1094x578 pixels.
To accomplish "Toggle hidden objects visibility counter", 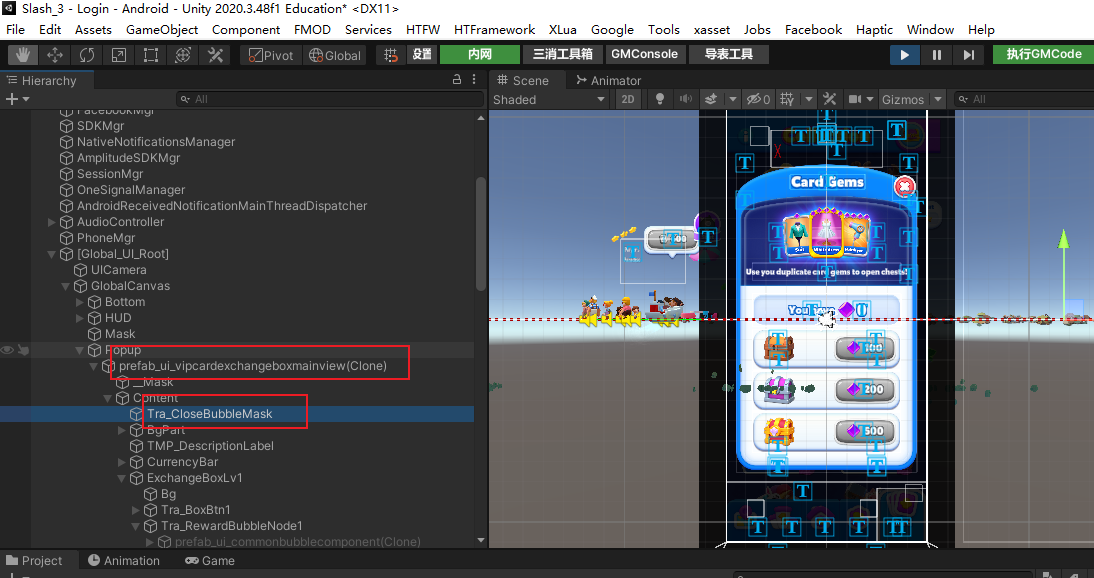I will tap(758, 99).
